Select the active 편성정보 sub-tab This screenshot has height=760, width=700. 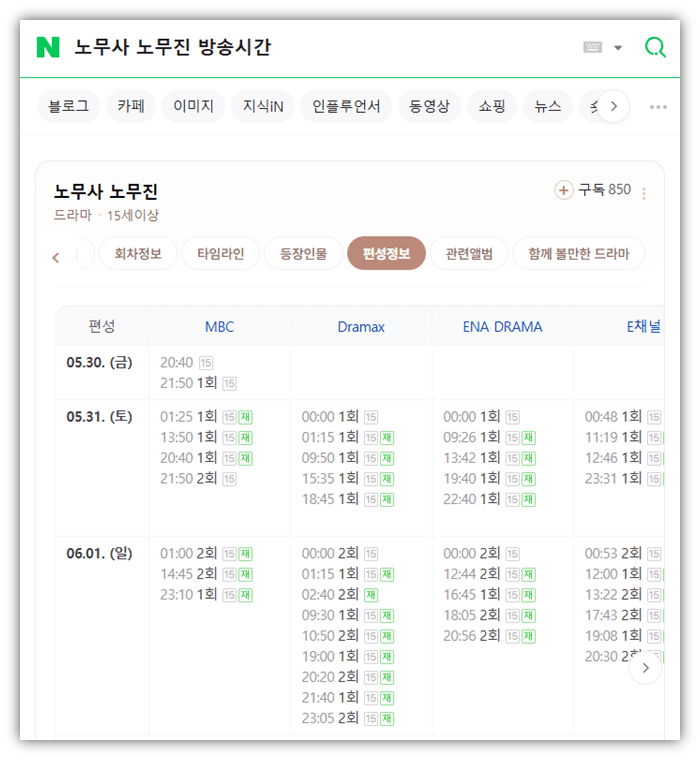[386, 253]
